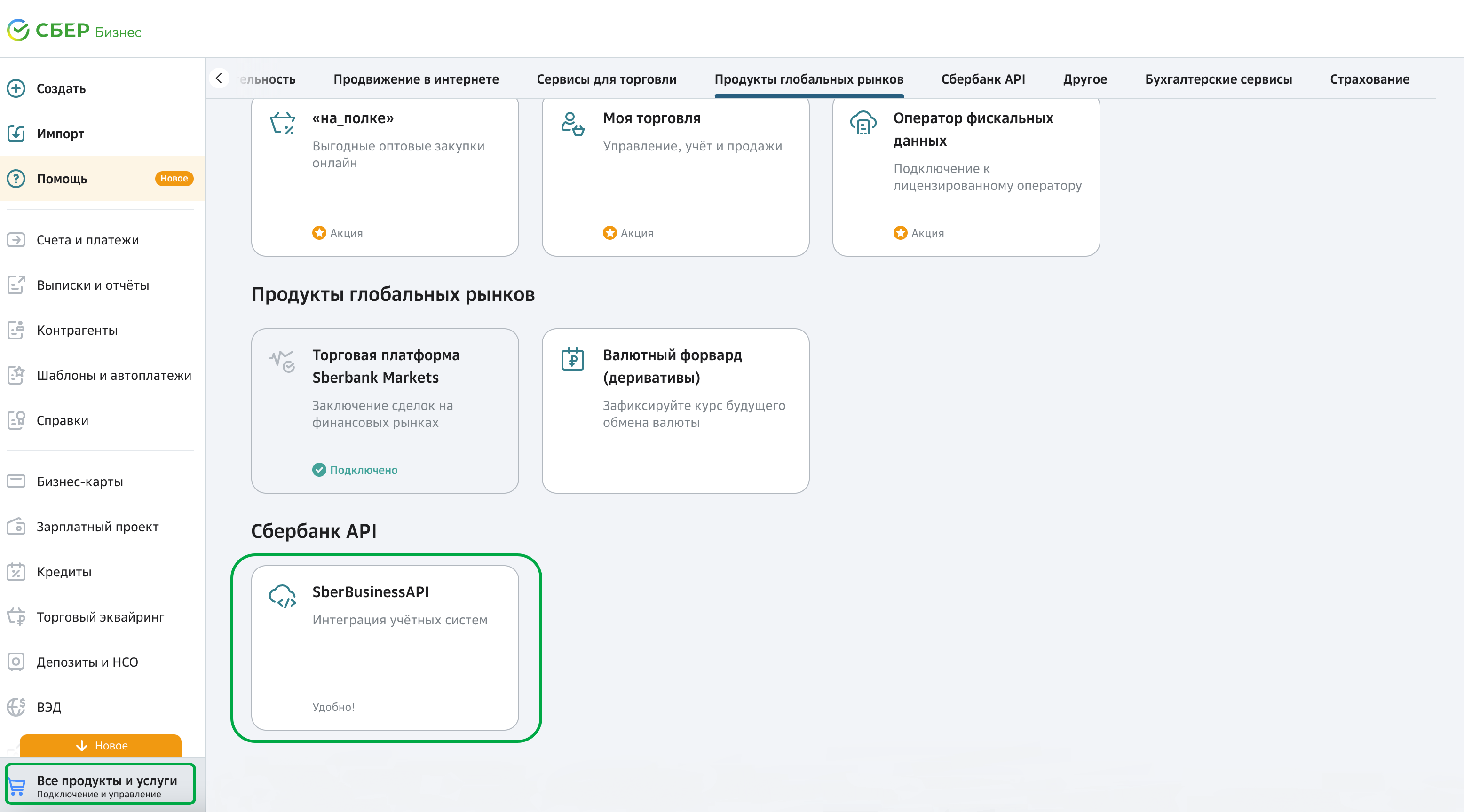Screen dimensions: 1464x812
Task: Click the Импорт icon in sidebar
Action: coord(16,134)
